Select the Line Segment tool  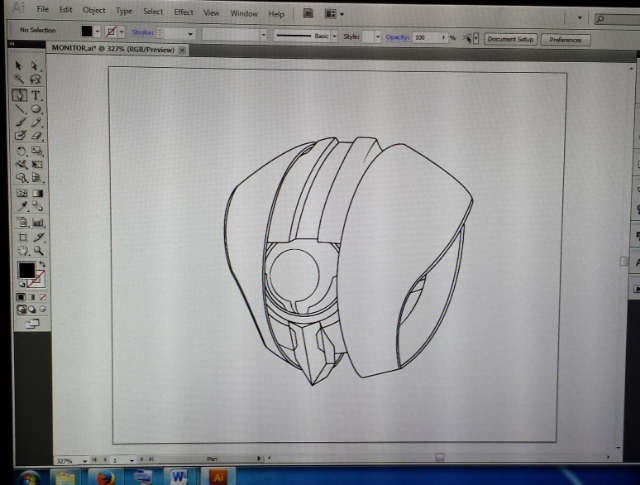coord(20,109)
